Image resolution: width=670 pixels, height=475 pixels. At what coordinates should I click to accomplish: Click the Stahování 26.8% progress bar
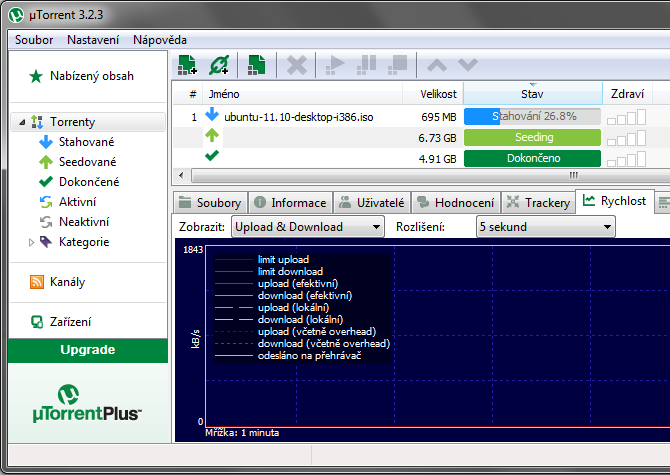pyautogui.click(x=532, y=117)
